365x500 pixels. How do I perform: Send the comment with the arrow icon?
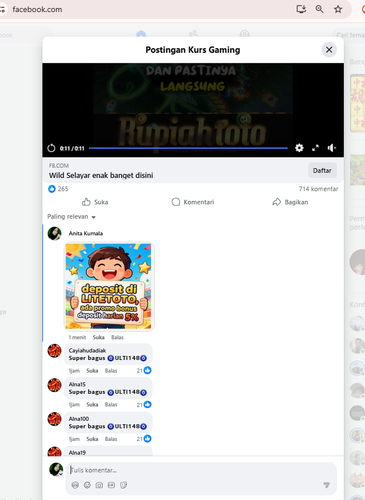tap(326, 485)
